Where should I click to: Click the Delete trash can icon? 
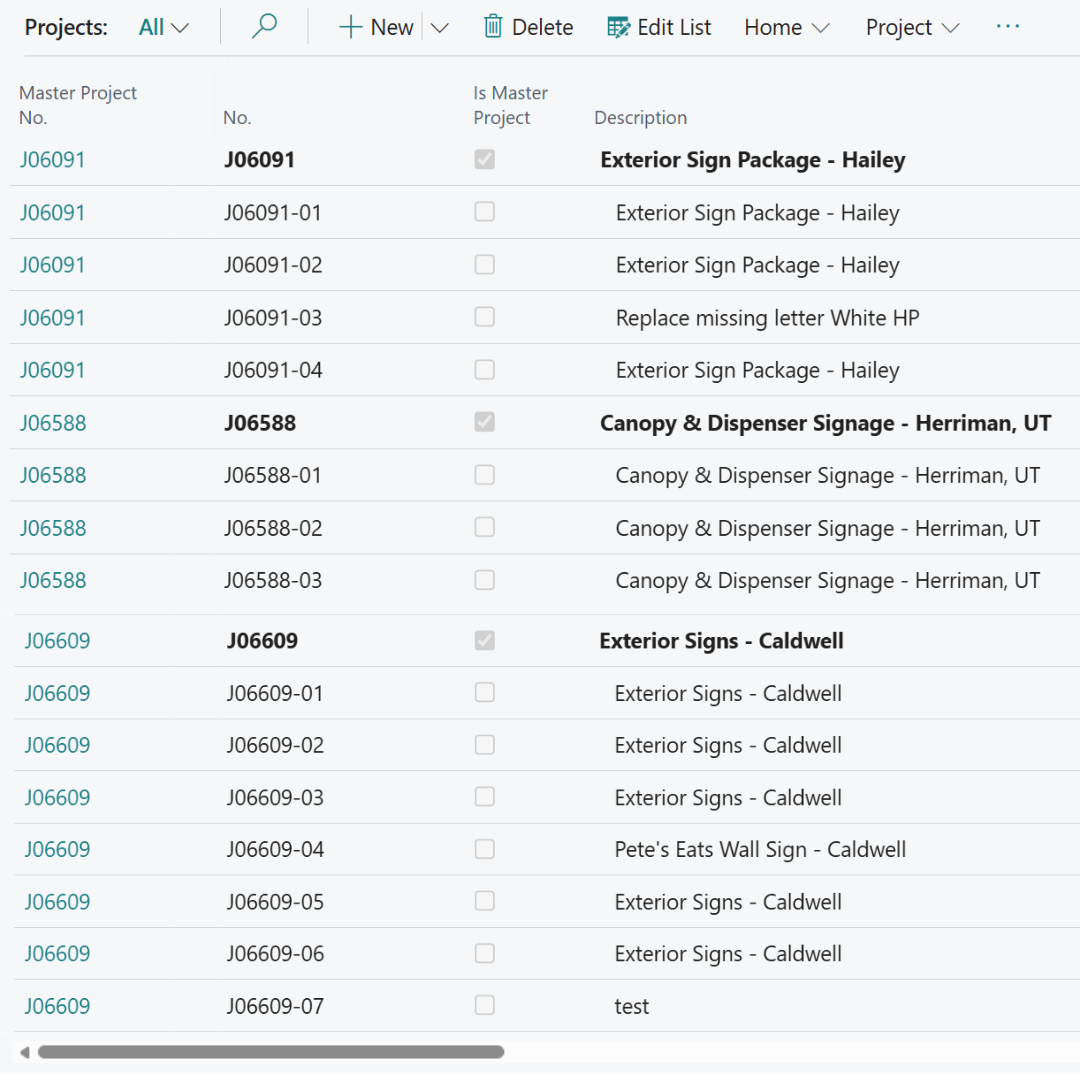(493, 27)
